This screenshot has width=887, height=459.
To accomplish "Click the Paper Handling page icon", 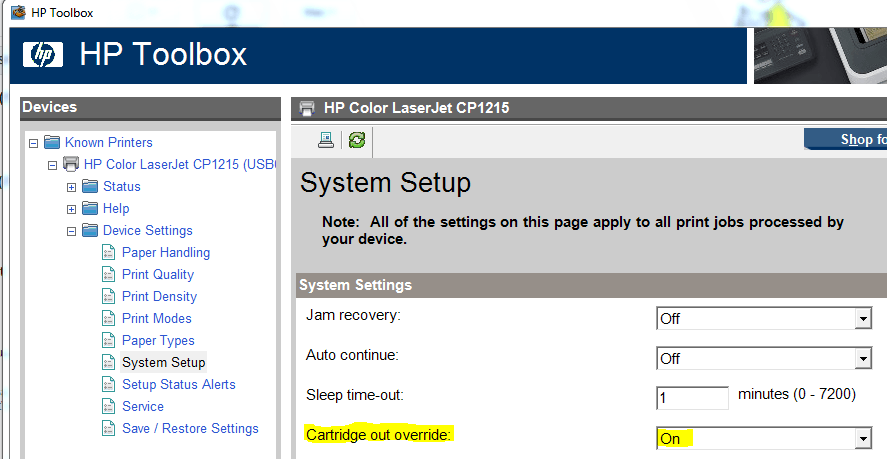I will point(109,252).
